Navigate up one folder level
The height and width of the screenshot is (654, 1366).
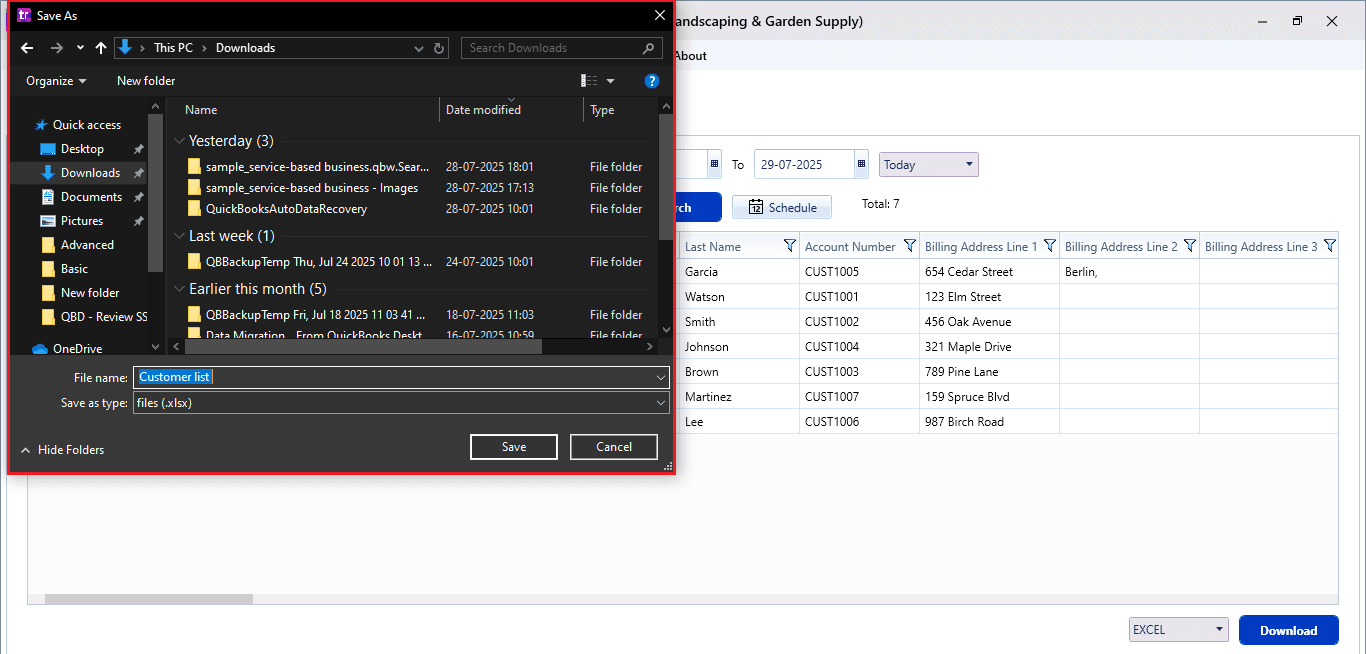tap(101, 47)
